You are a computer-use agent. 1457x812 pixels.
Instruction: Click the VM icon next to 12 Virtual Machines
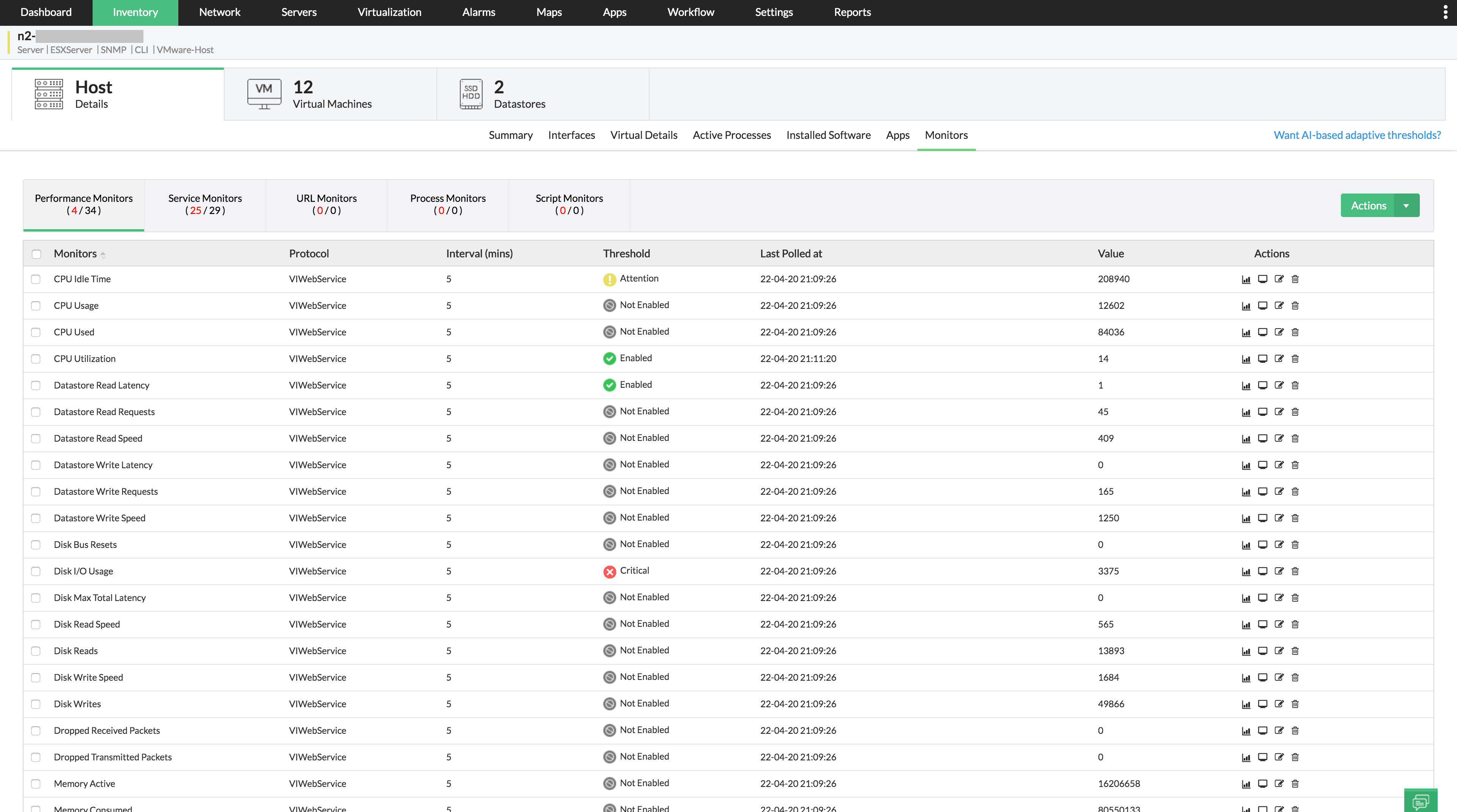coord(264,93)
